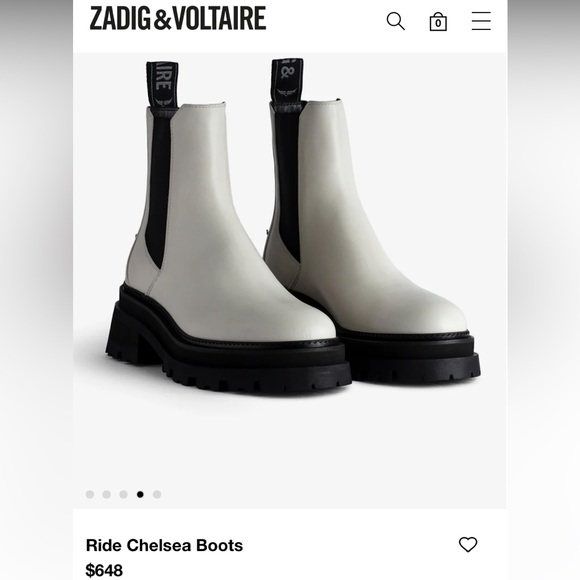Select the active black fourth carousel dot
The height and width of the screenshot is (580, 580).
140,495
